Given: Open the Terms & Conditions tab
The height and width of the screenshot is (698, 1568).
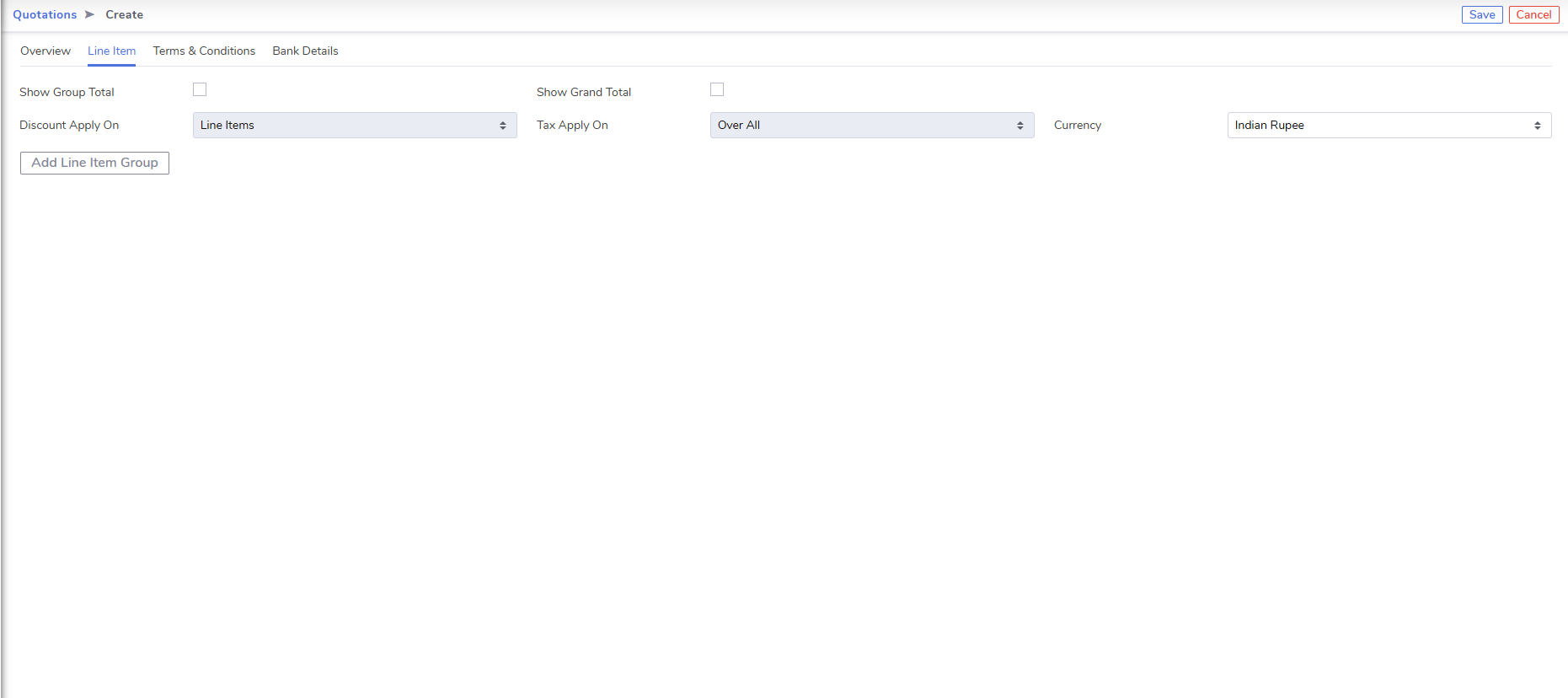Looking at the screenshot, I should point(204,51).
